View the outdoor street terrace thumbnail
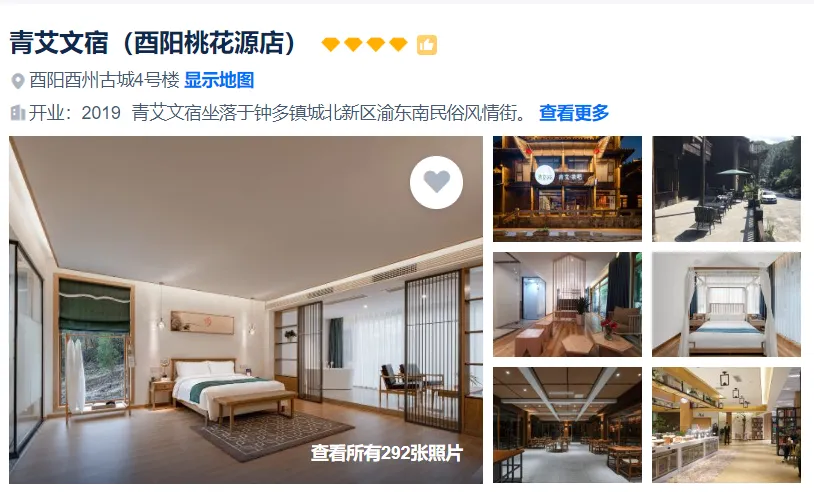 click(x=726, y=189)
